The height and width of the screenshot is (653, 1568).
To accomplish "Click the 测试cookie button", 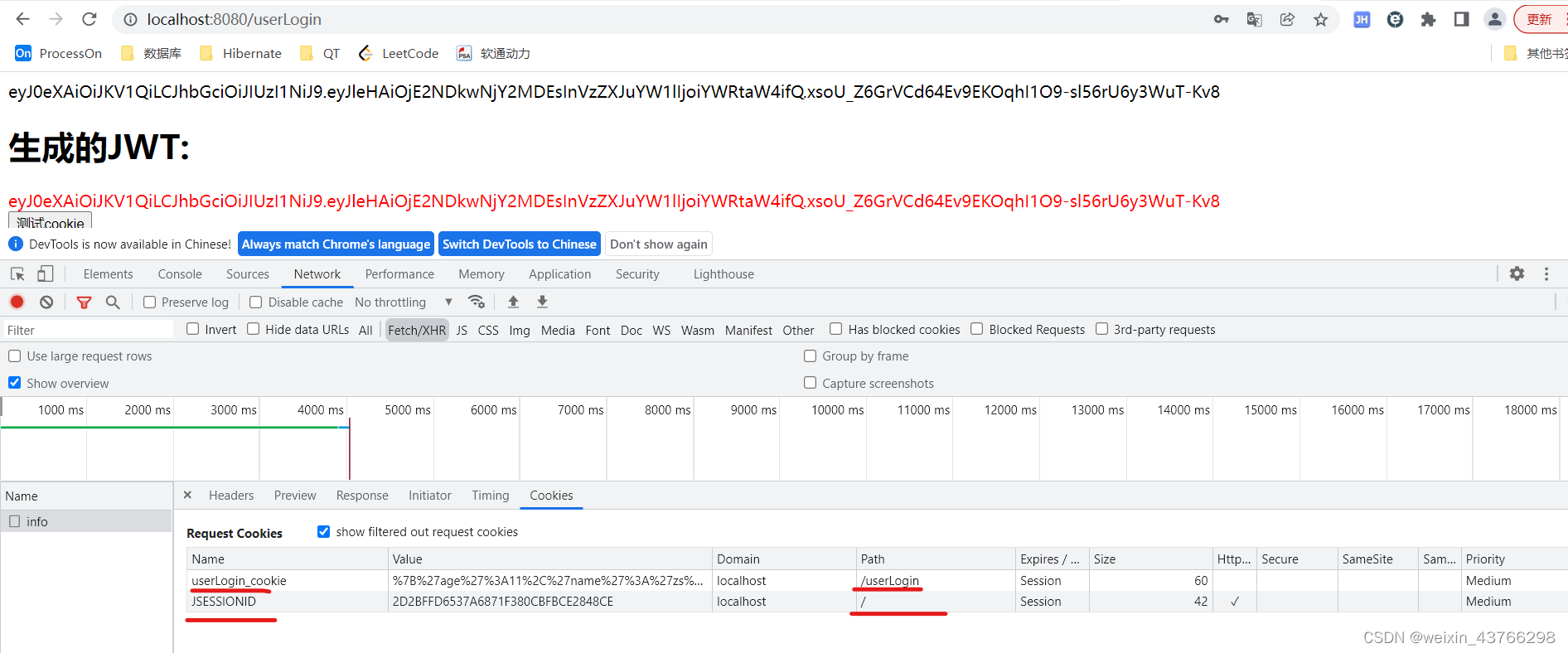I will click(x=51, y=221).
